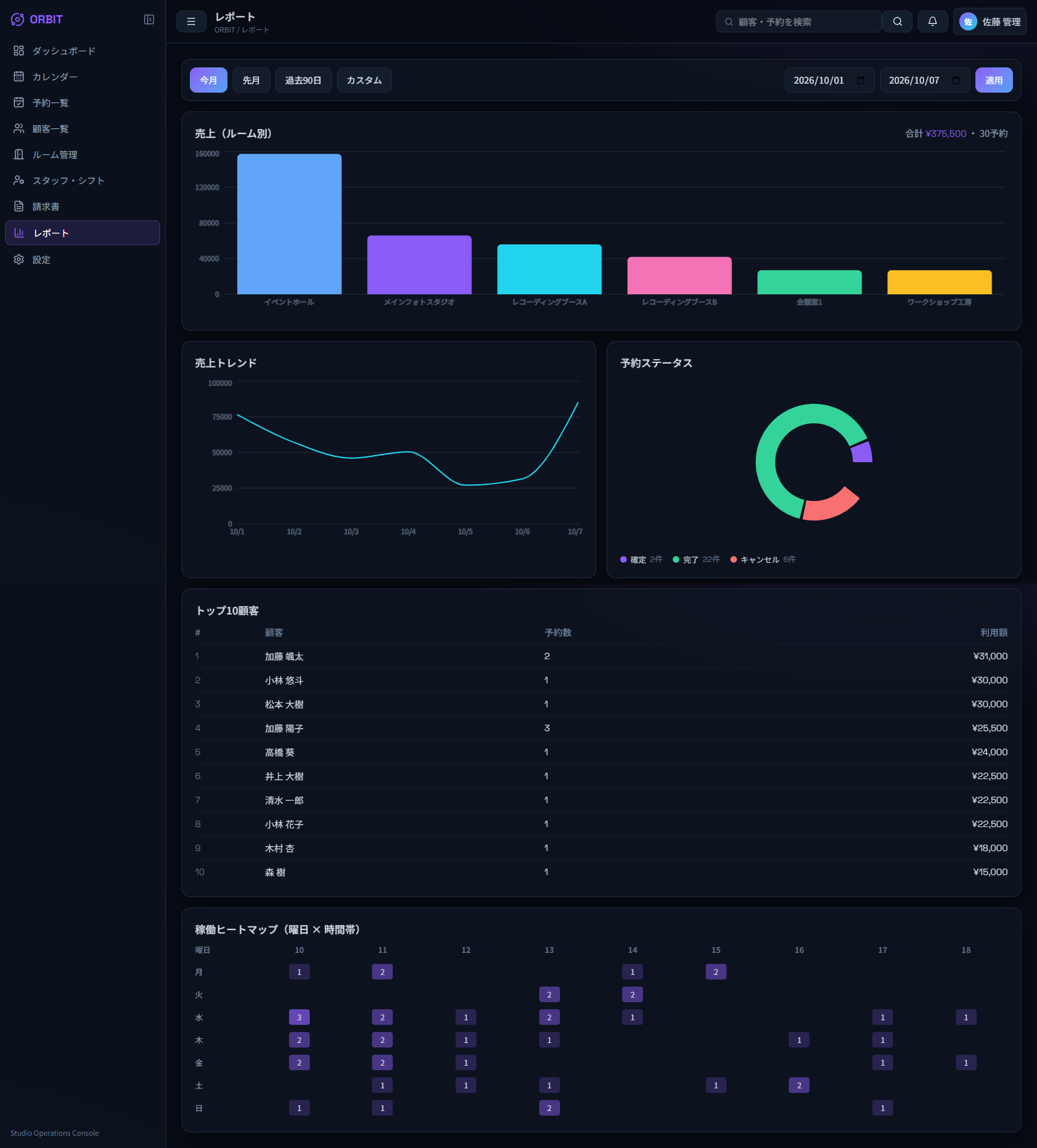Click the 請求書 document icon

pos(19,206)
